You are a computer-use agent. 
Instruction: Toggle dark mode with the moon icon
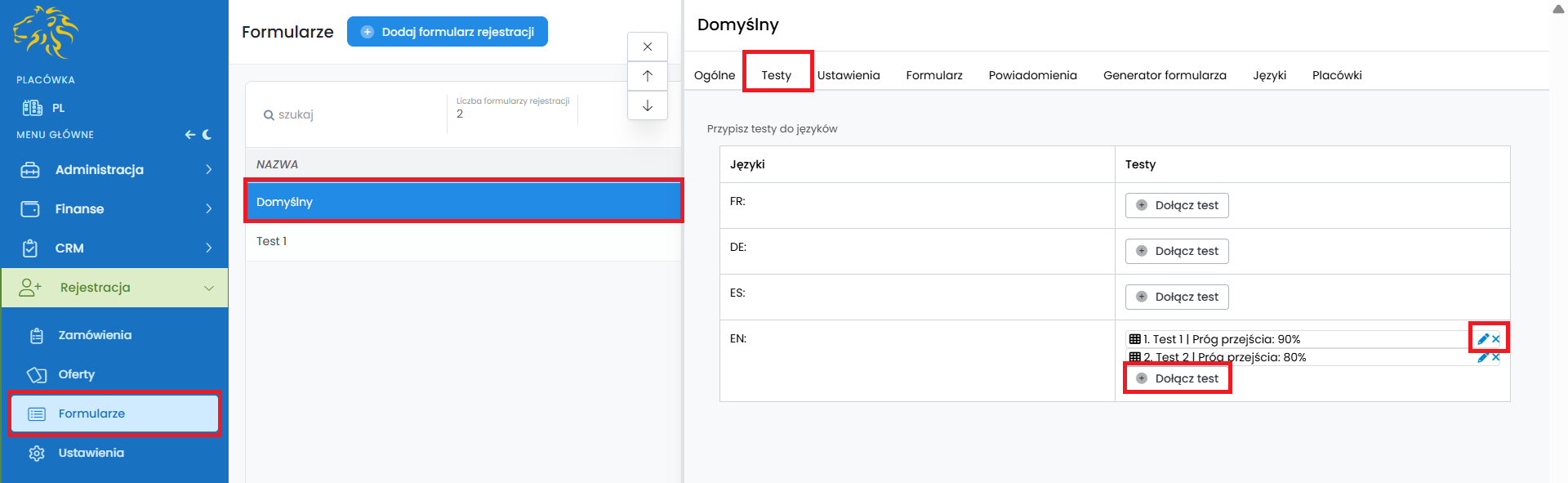click(x=207, y=135)
